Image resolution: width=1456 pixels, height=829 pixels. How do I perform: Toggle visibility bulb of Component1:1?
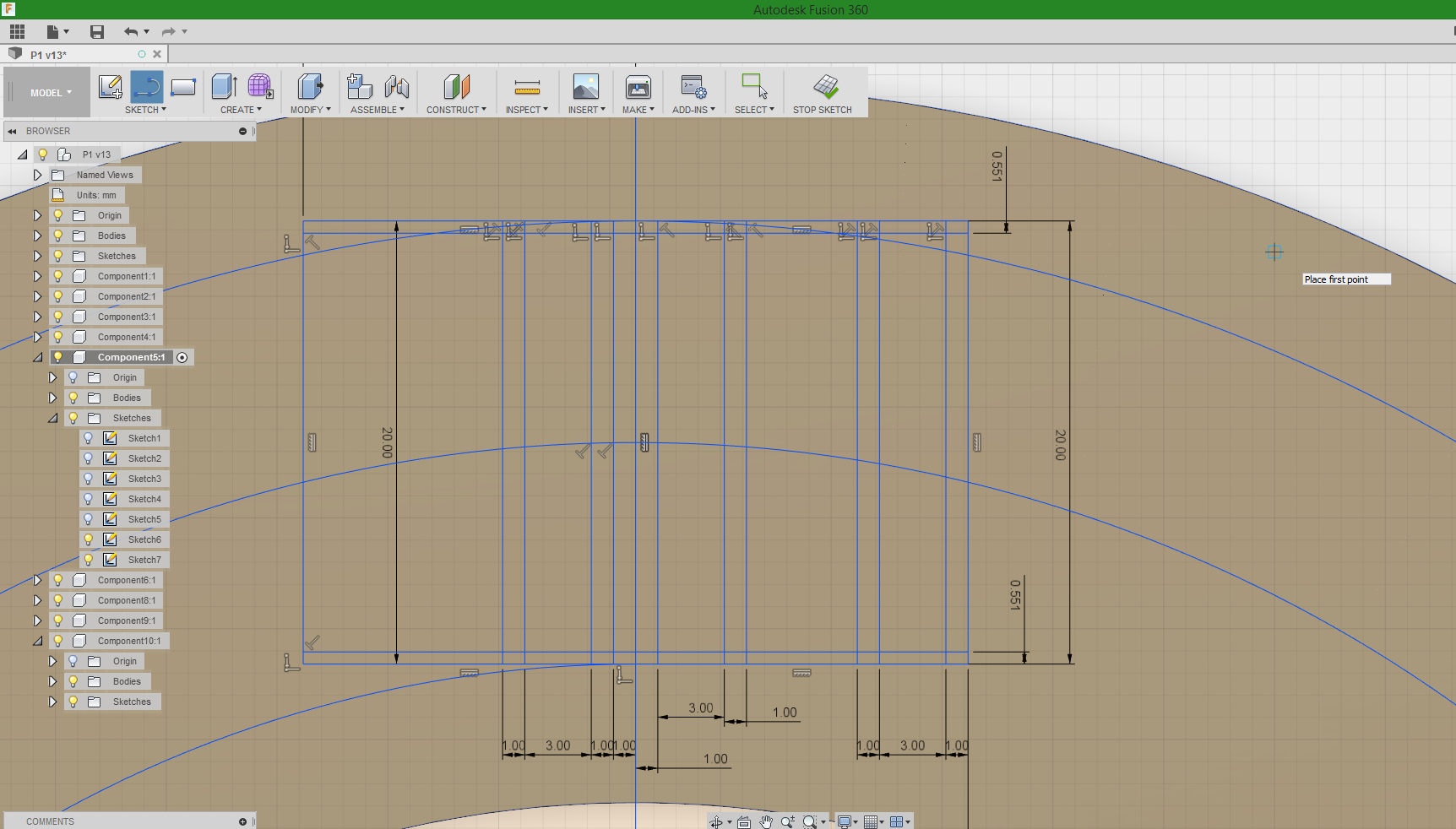57,276
